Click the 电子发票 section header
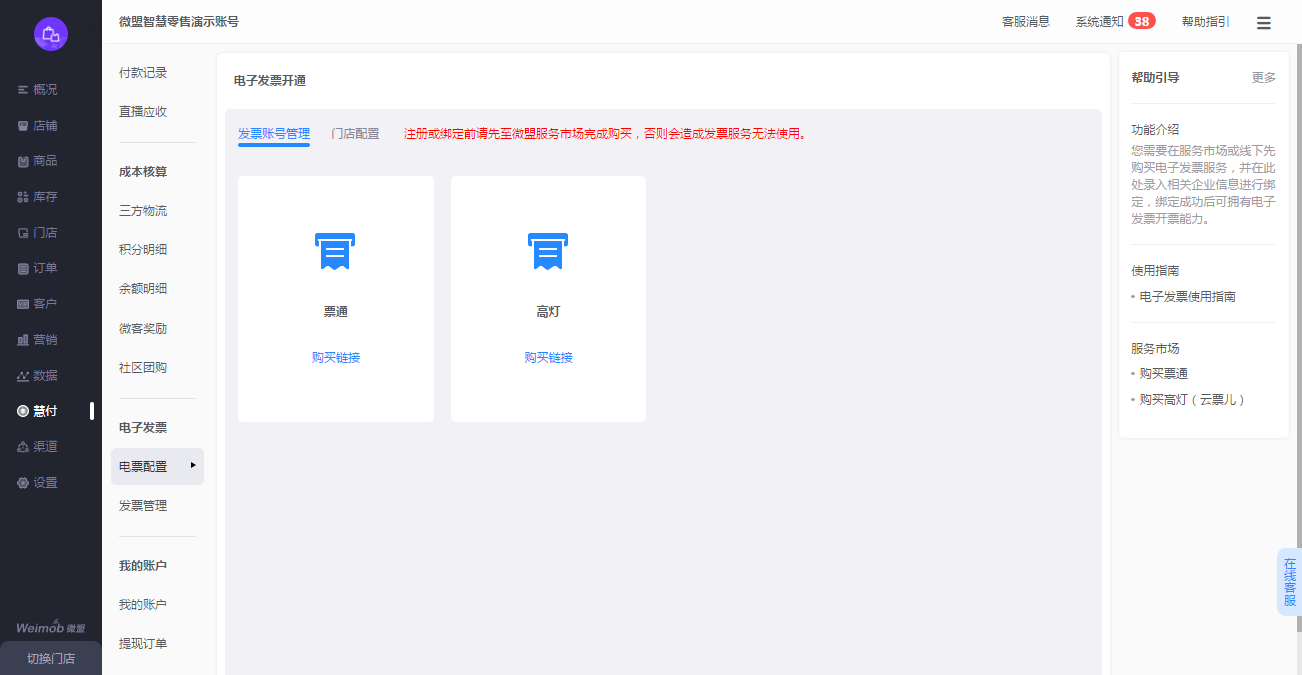 [143, 428]
